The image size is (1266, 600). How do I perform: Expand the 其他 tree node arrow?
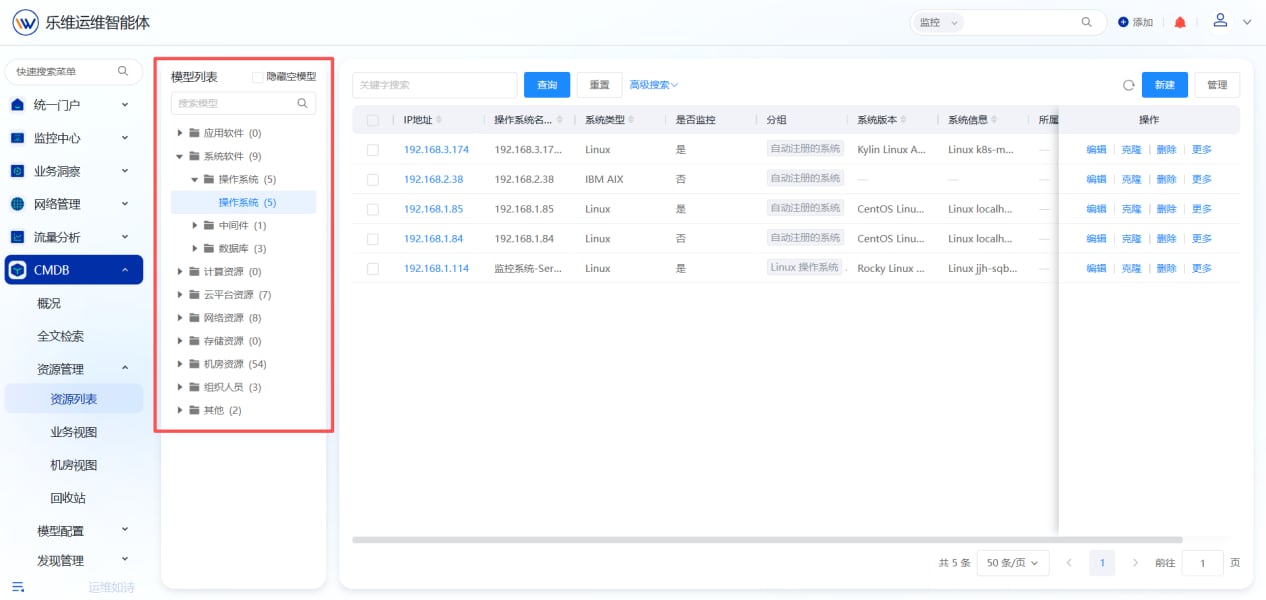pyautogui.click(x=180, y=410)
